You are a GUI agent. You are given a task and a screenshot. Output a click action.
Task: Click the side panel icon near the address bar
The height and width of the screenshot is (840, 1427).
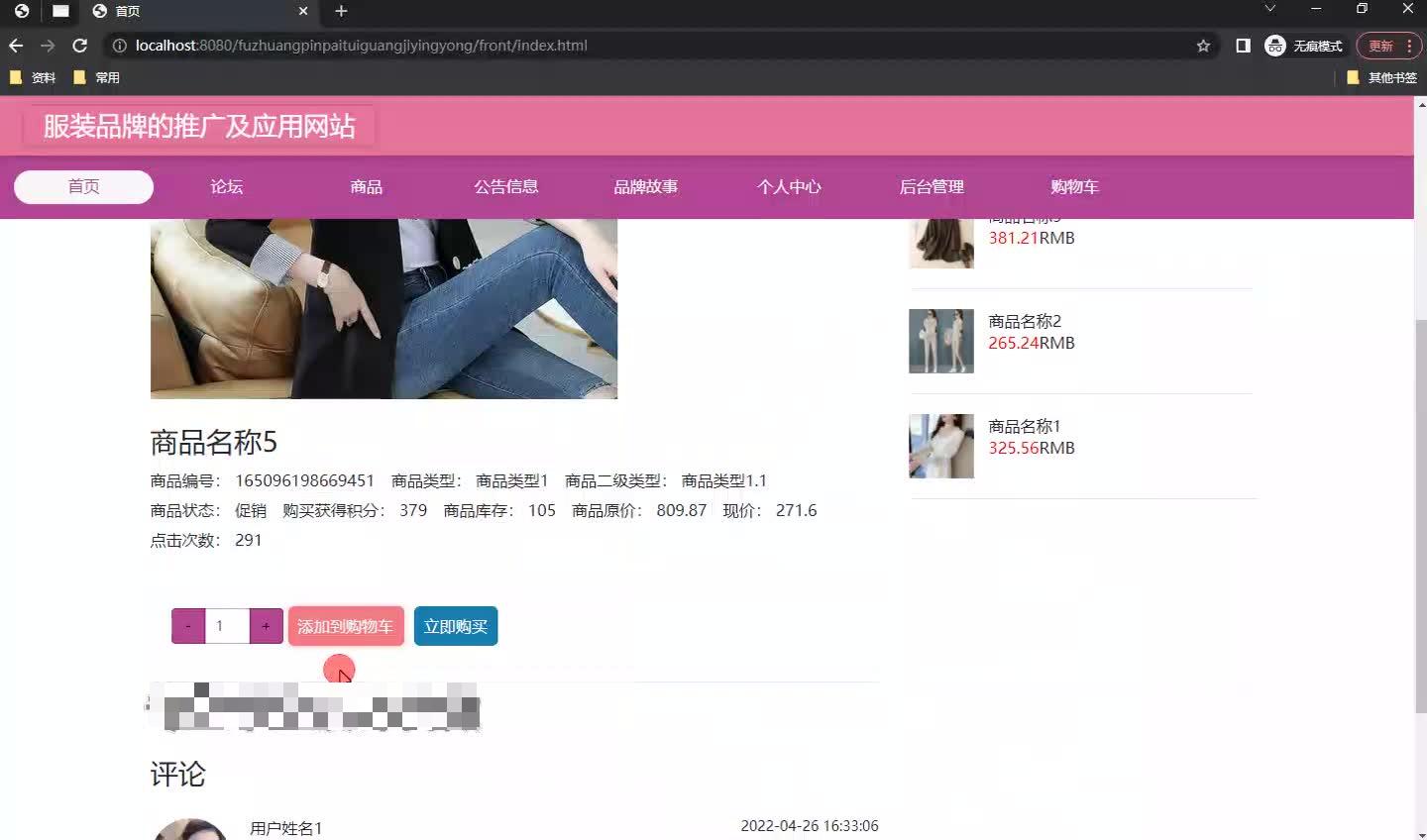(x=1243, y=46)
